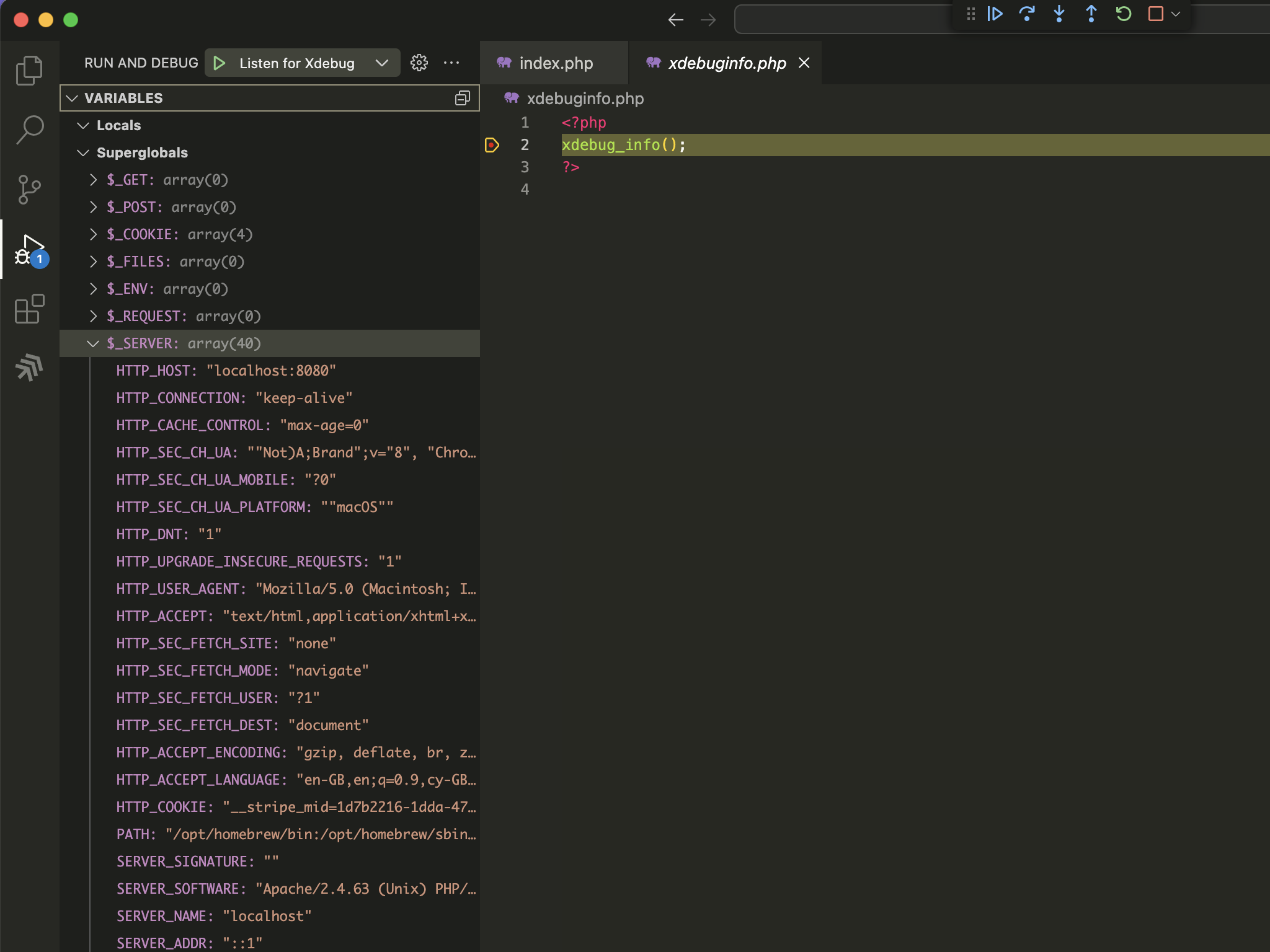The image size is (1270, 952).
Task: Toggle the breakpoint on line 2
Action: [x=492, y=144]
